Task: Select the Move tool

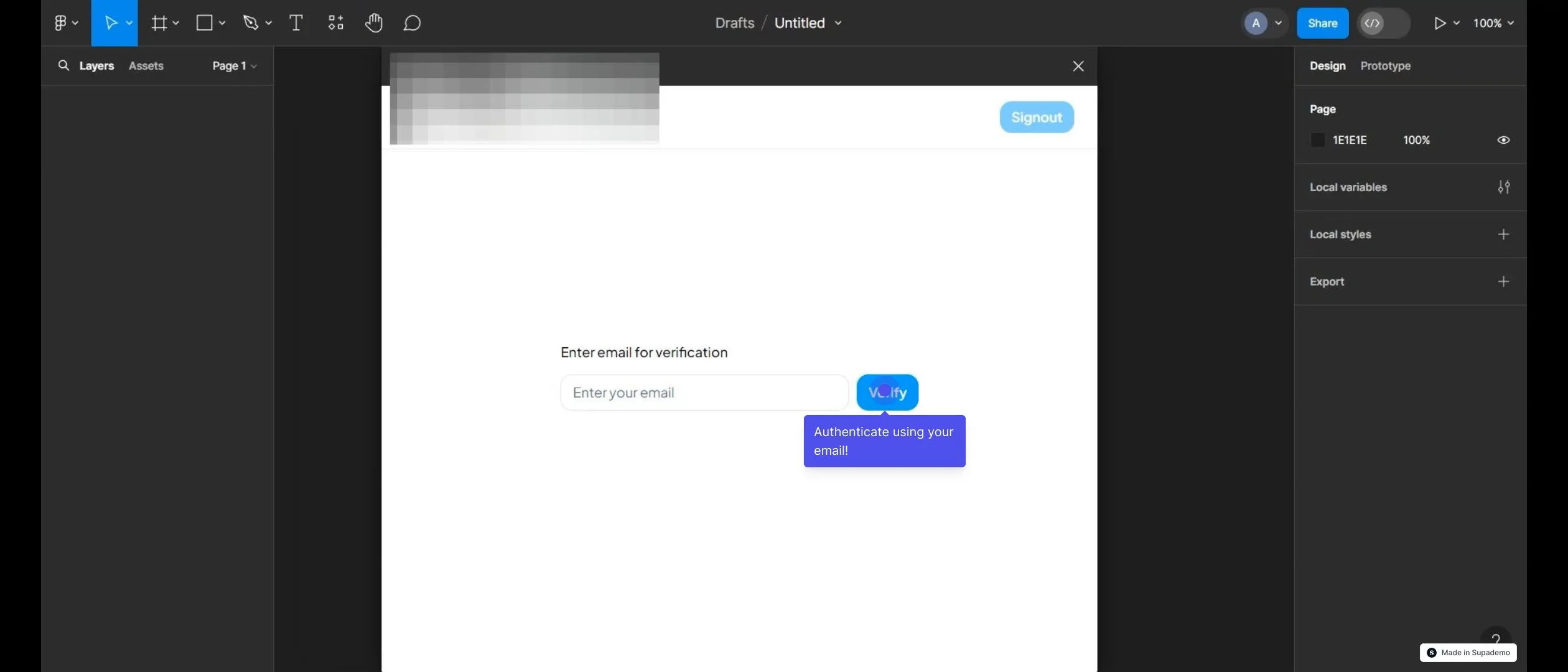Action: click(x=109, y=23)
